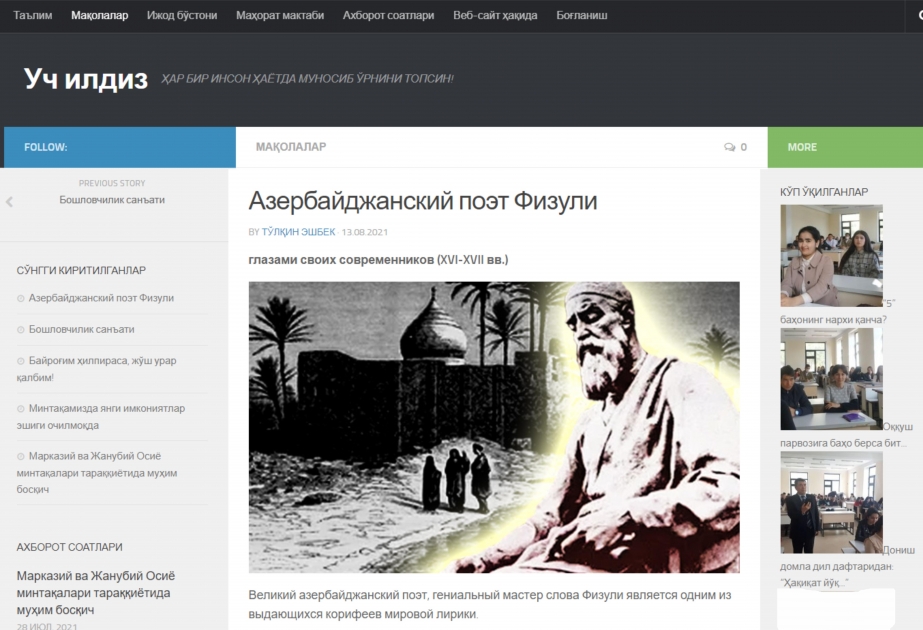
Task: Open author link ТЎЛҚИН ЭШБЕК
Action: (x=298, y=232)
